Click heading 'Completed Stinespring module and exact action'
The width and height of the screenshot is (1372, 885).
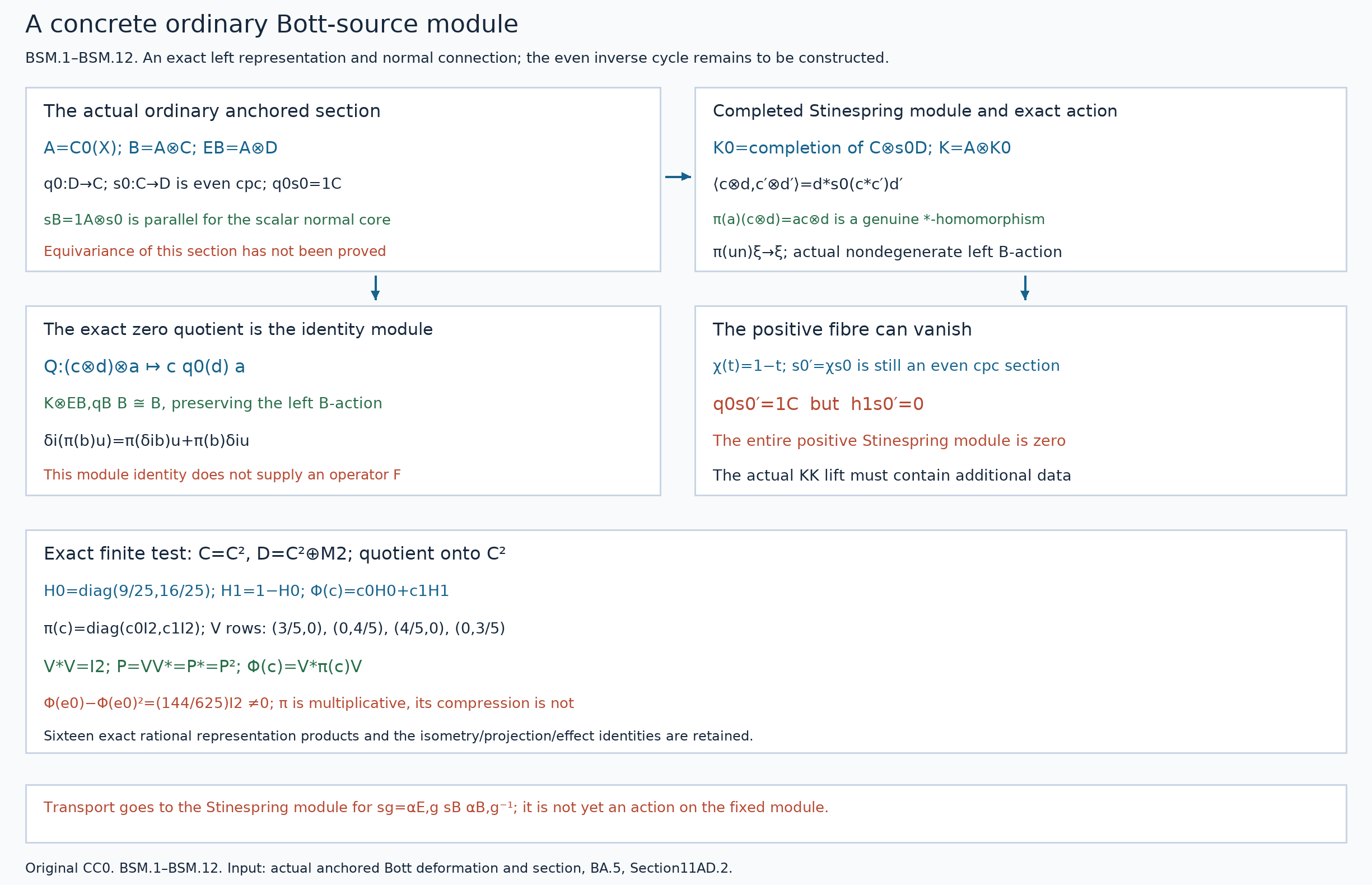[914, 111]
